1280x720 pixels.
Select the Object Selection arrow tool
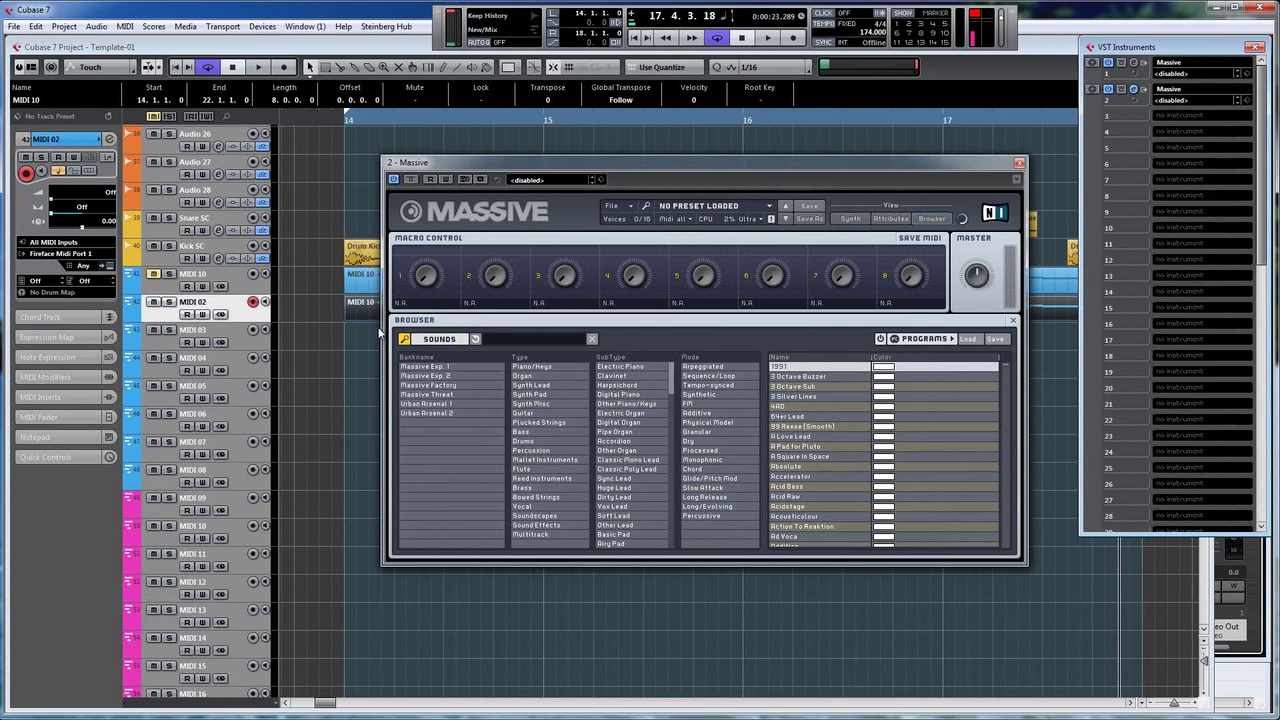(310, 67)
